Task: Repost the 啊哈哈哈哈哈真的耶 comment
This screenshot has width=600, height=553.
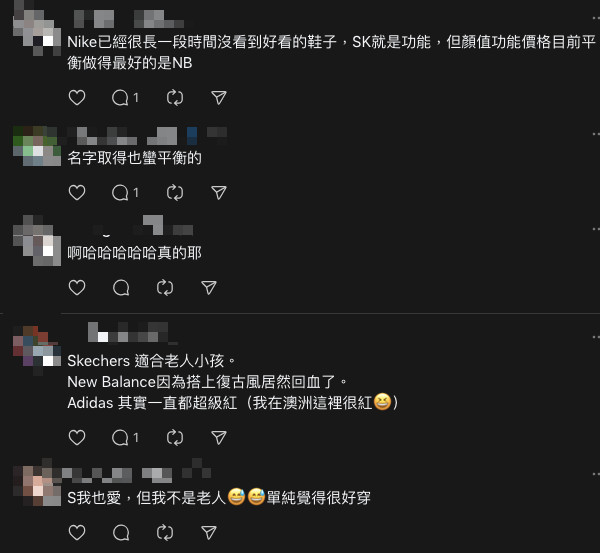Action: (165, 287)
